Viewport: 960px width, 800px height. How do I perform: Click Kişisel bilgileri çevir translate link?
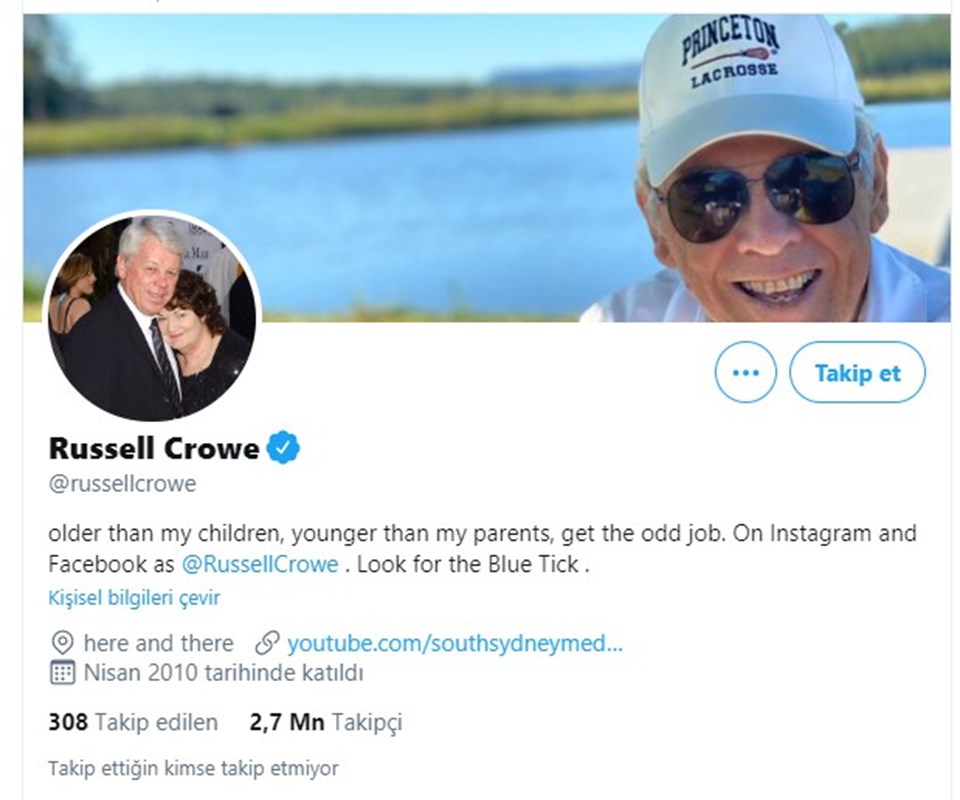[x=134, y=597]
